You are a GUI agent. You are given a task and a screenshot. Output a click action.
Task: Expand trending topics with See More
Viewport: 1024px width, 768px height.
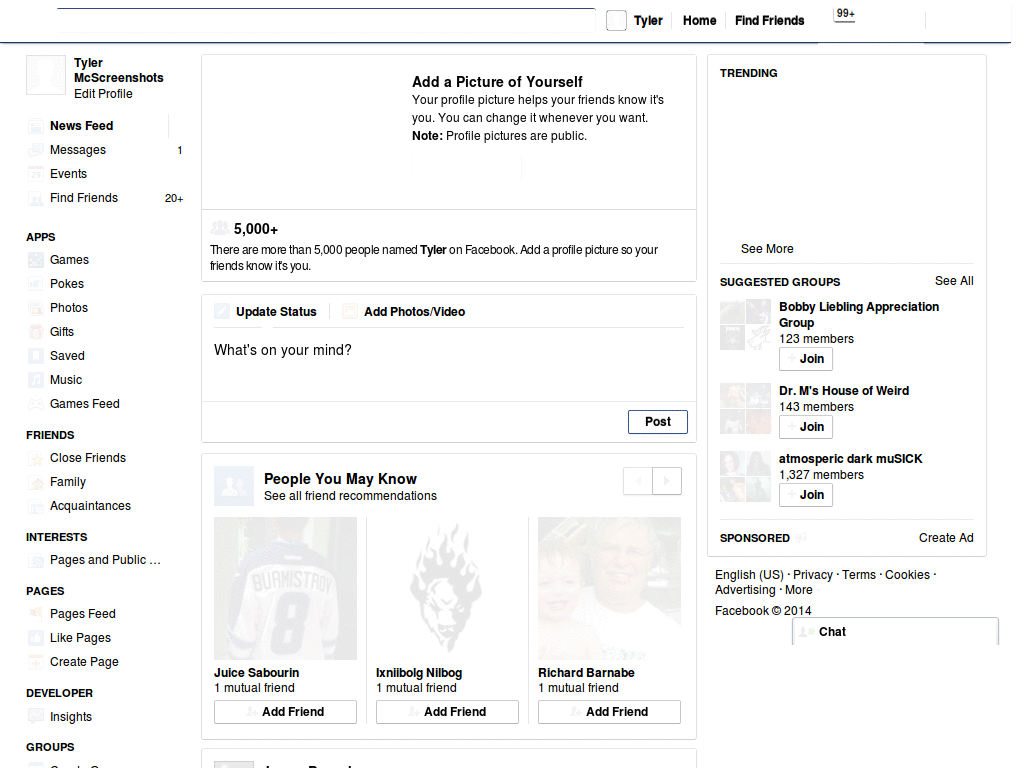[765, 248]
